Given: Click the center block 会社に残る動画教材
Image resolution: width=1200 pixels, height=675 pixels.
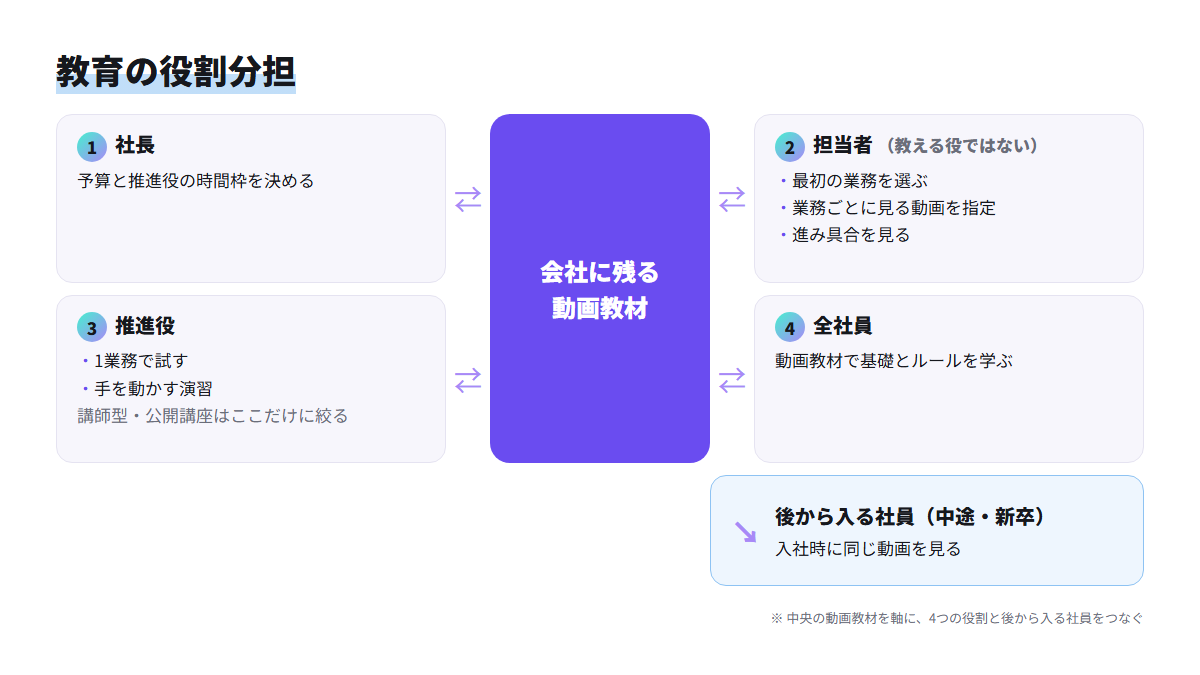Looking at the screenshot, I should click(x=600, y=288).
